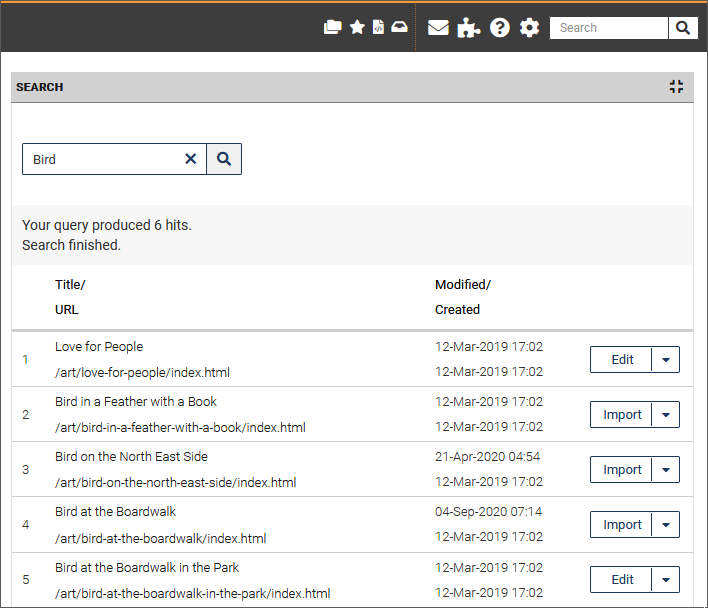
Task: Collapse the SEARCH panel using the shrink icon
Action: [676, 87]
